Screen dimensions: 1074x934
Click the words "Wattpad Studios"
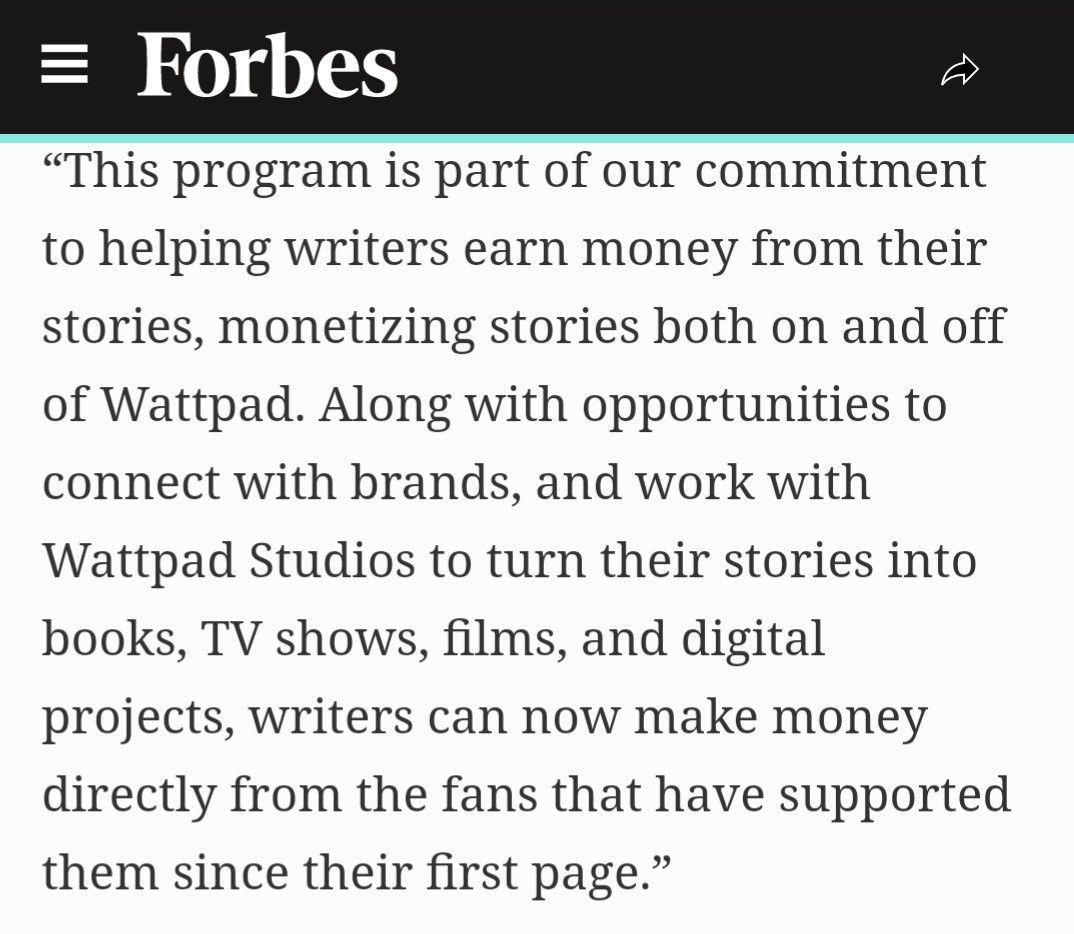point(229,561)
